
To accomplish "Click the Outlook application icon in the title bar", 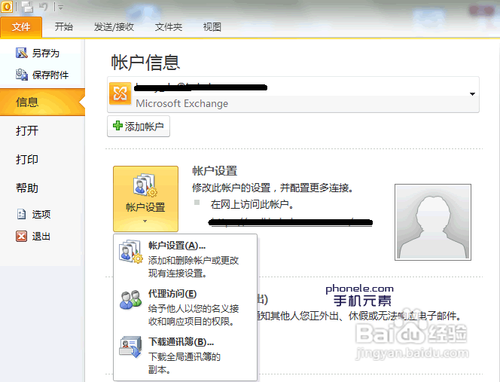I will click(x=6, y=7).
